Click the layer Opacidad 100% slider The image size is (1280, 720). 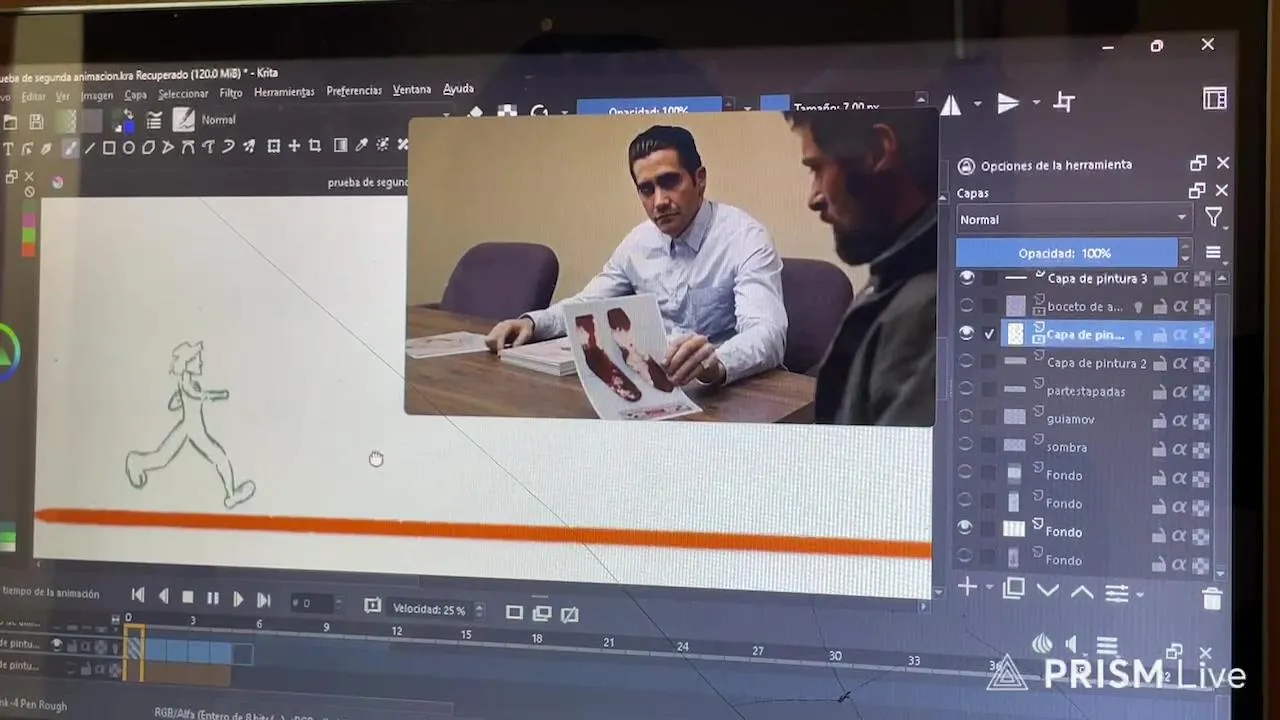[x=1066, y=253]
